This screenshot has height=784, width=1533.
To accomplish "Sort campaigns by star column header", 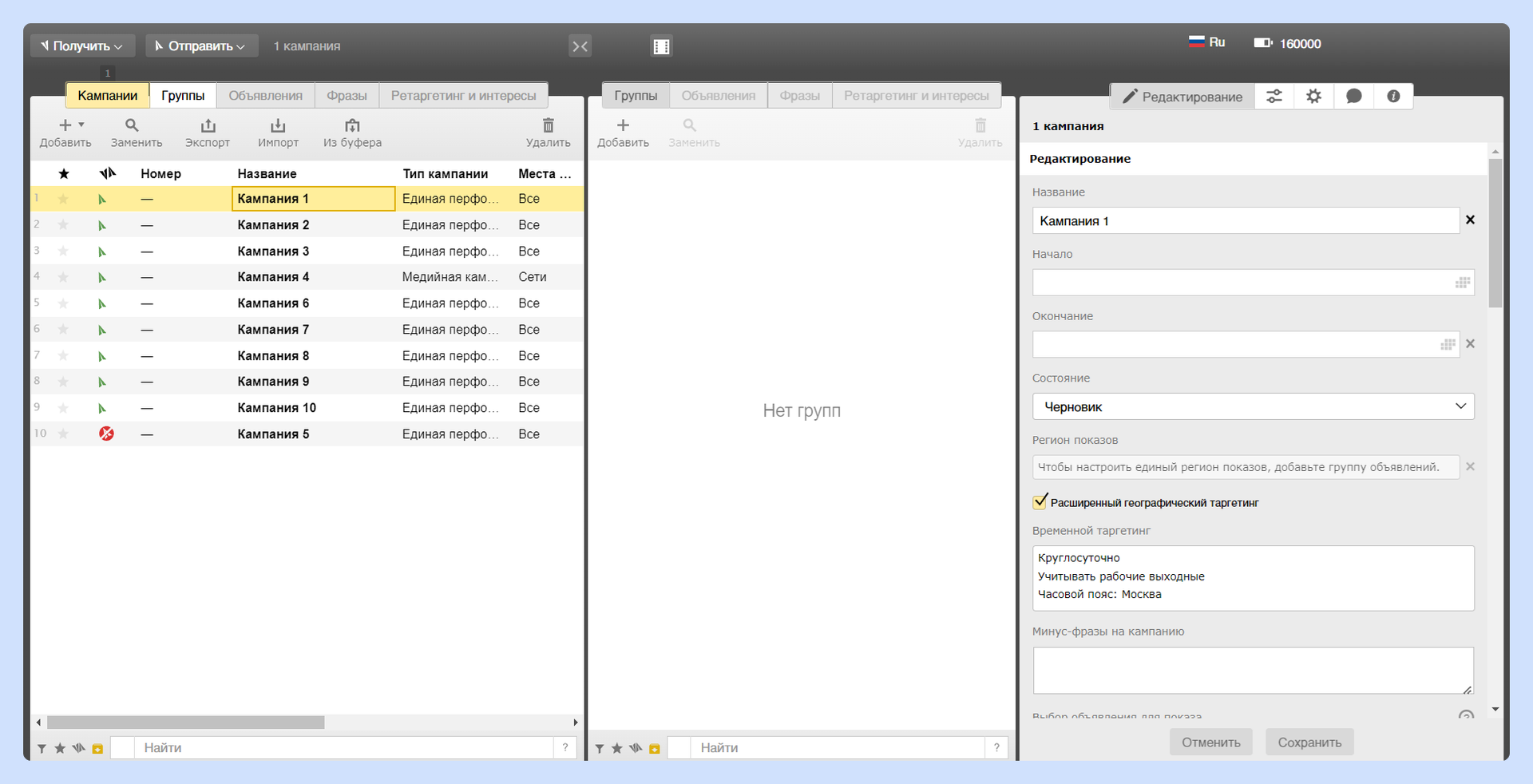I will click(x=64, y=173).
